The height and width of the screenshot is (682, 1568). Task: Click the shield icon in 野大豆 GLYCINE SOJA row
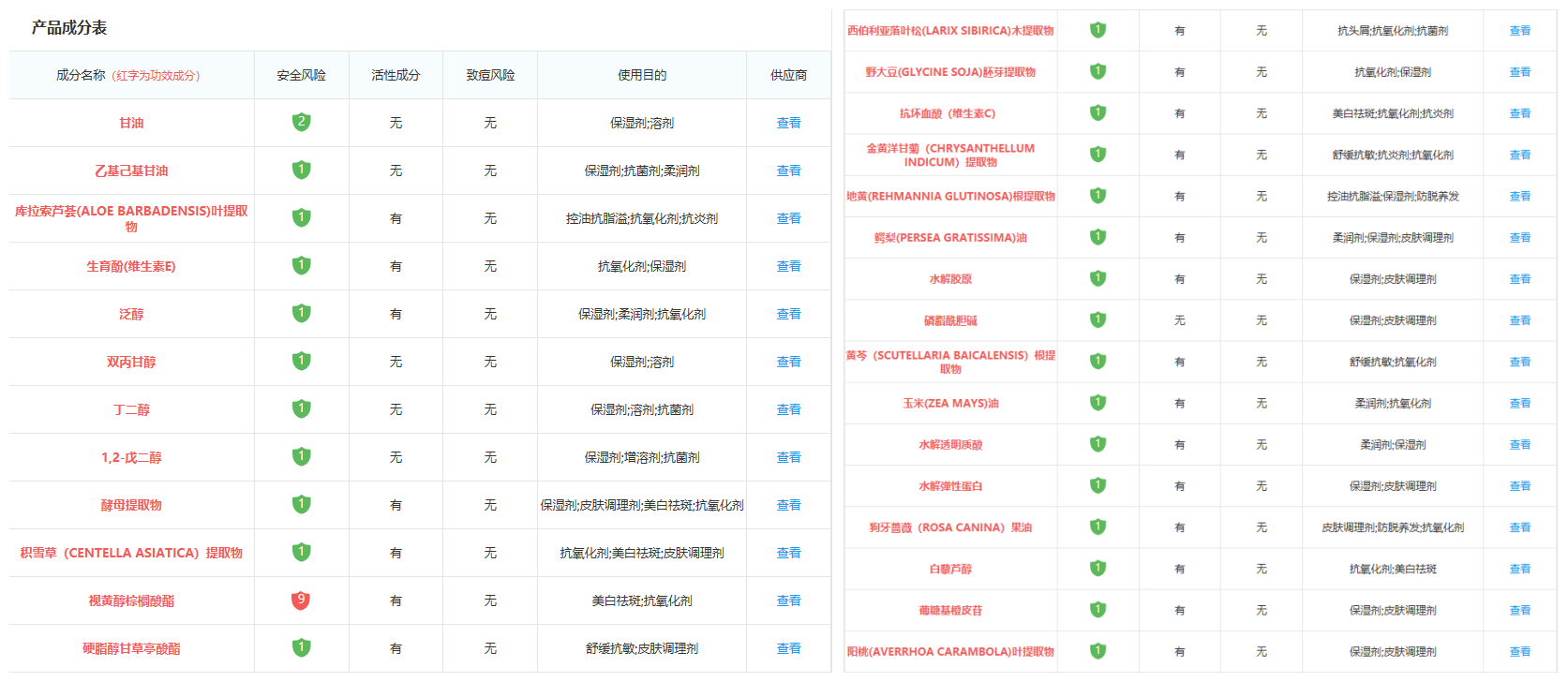coord(1098,71)
